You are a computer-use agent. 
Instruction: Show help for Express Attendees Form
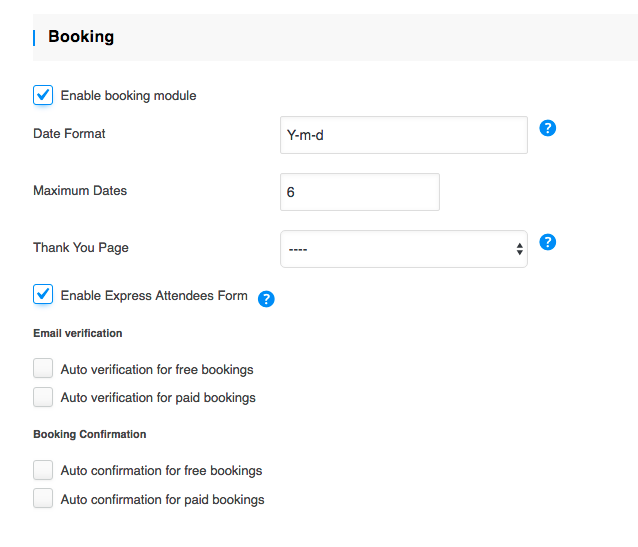[266, 299]
